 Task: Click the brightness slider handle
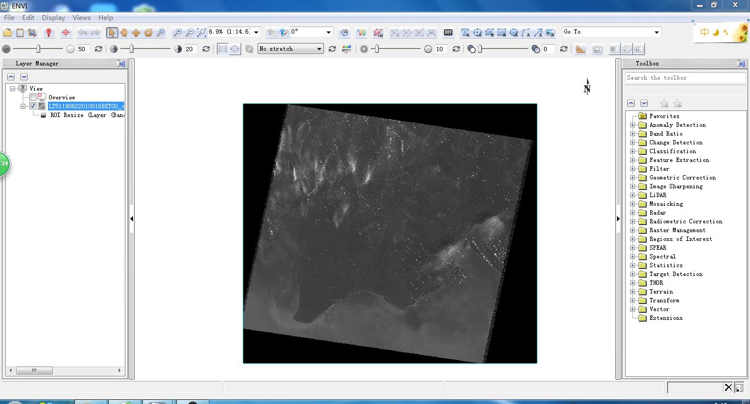coord(40,49)
